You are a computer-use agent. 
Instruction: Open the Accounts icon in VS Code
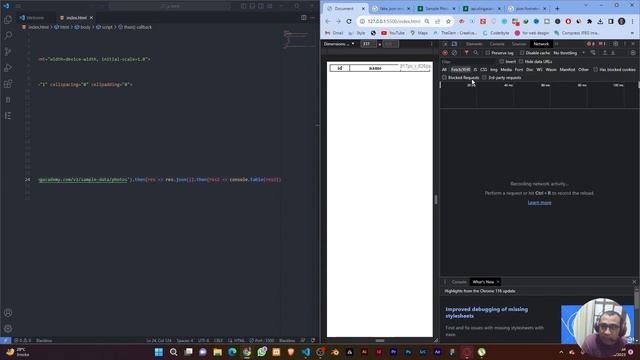(x=8, y=313)
